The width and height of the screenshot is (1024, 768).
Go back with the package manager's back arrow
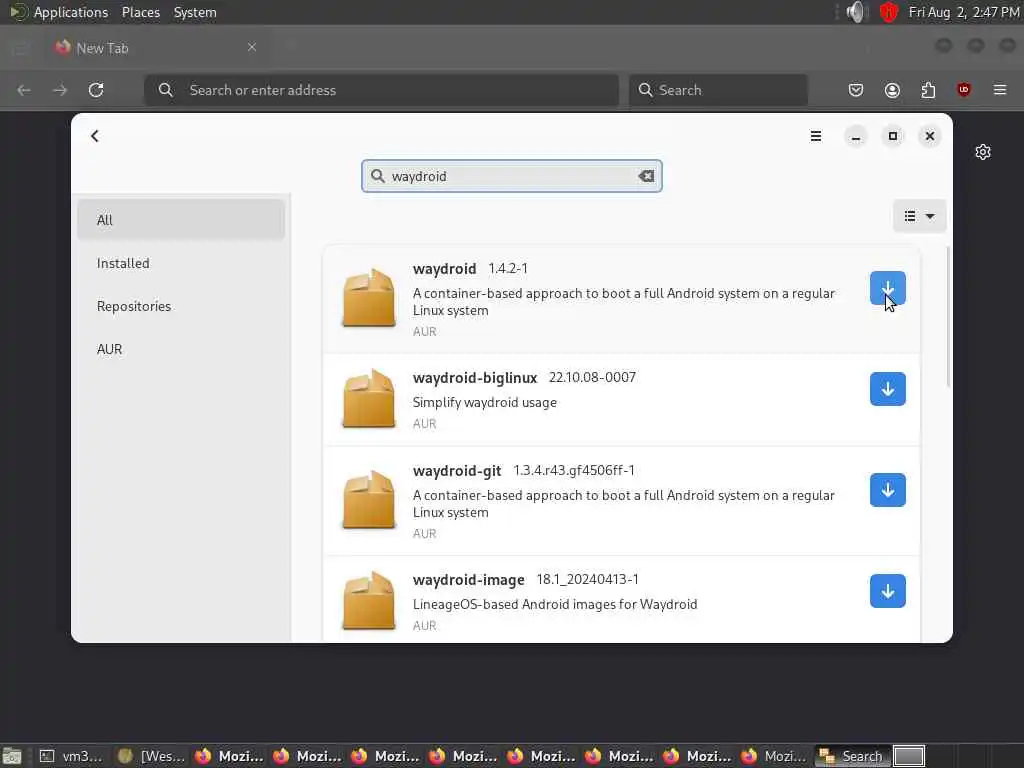pyautogui.click(x=95, y=136)
